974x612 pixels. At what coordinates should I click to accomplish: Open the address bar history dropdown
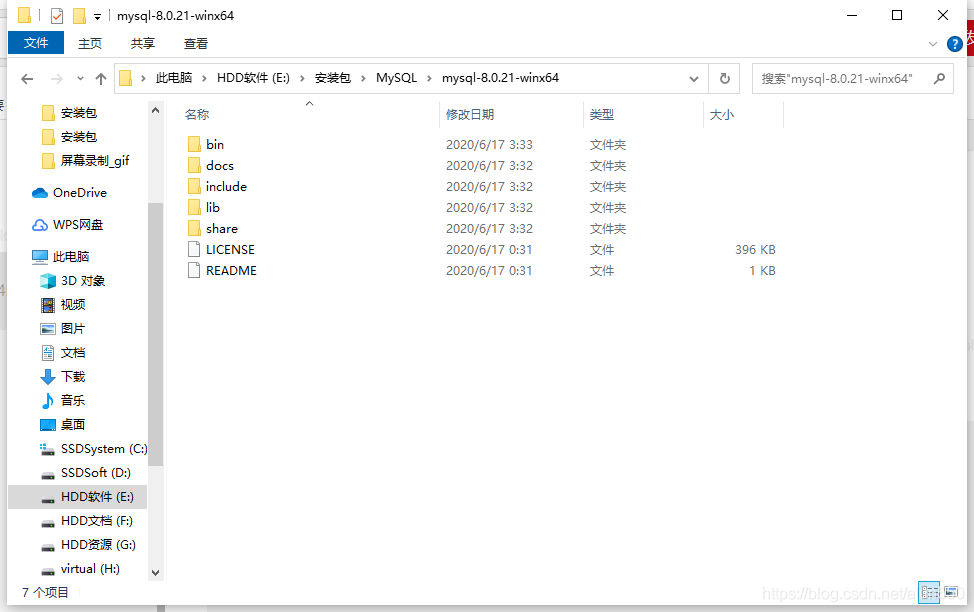[x=694, y=79]
